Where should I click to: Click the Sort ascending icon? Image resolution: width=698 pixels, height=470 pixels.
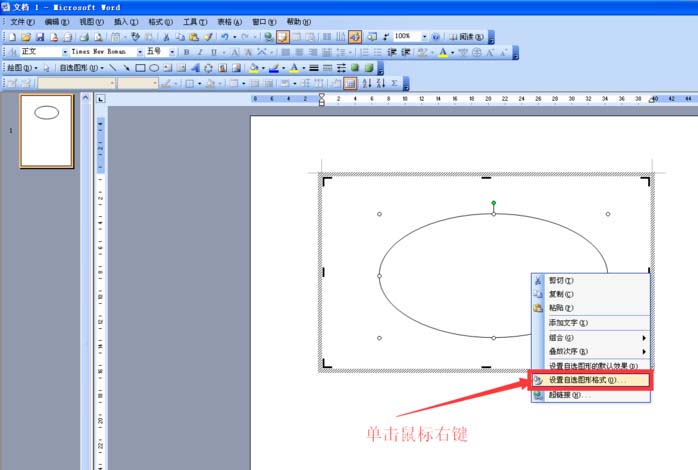(367, 83)
